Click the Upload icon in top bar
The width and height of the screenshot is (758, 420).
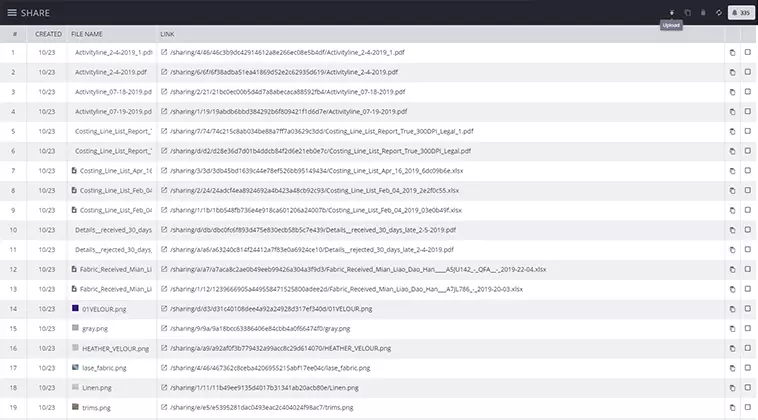pyautogui.click(x=671, y=13)
